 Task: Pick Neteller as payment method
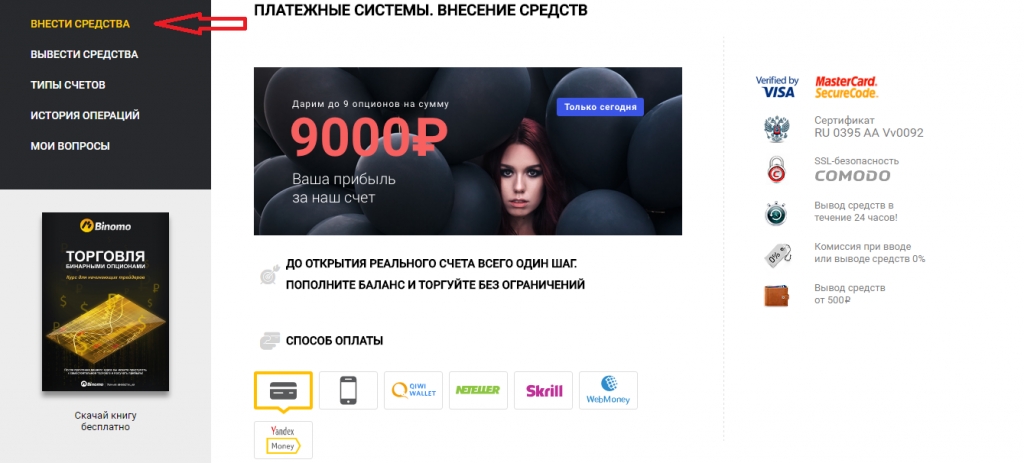click(x=478, y=391)
